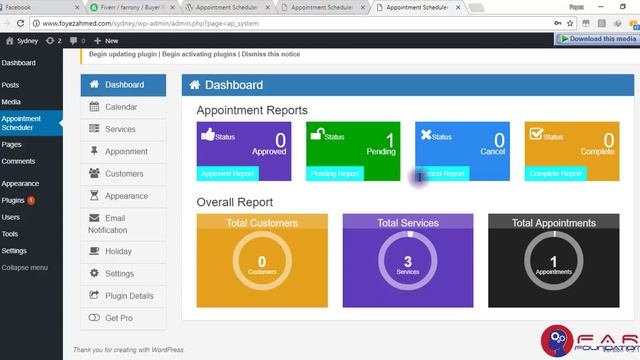Click Total Appointments circle gauge

[553, 261]
